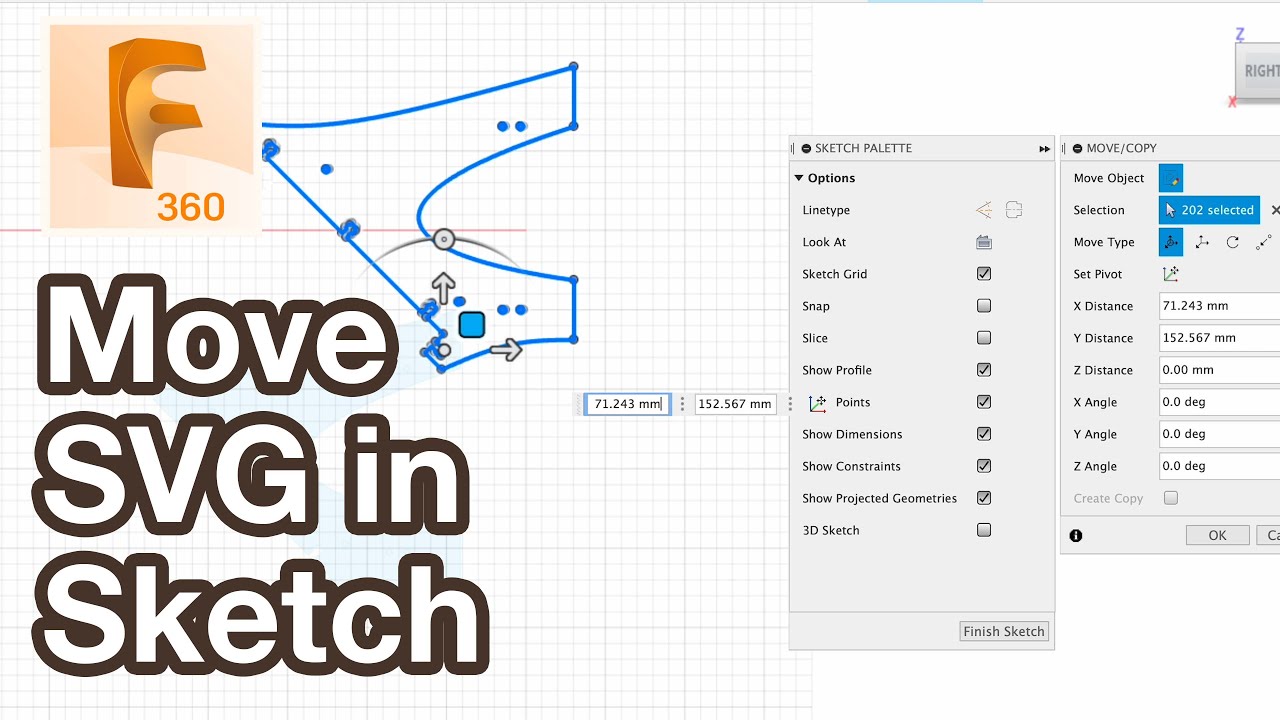The image size is (1280, 720).
Task: Toggle the Create Copy checkbox
Action: tap(1171, 498)
